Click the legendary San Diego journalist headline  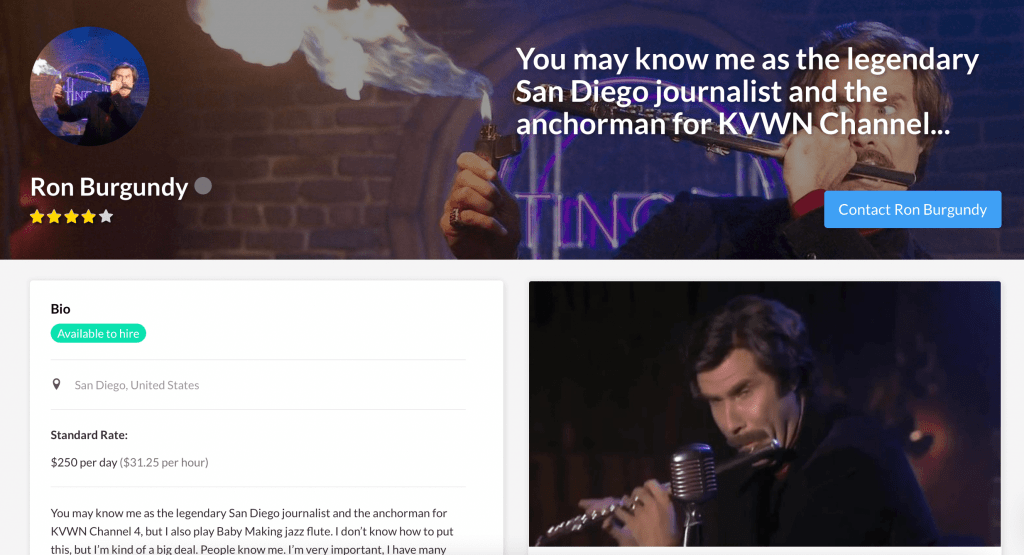(x=747, y=91)
